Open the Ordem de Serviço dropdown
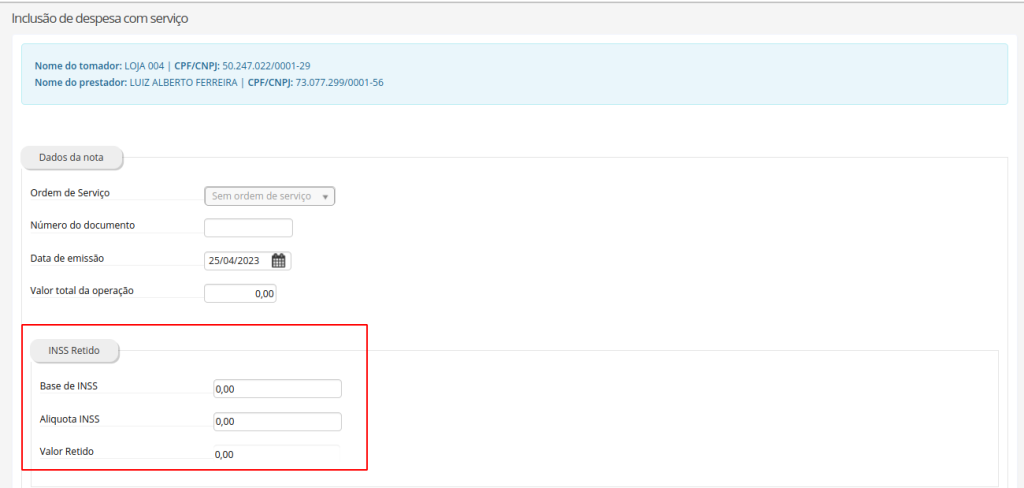 point(269,196)
